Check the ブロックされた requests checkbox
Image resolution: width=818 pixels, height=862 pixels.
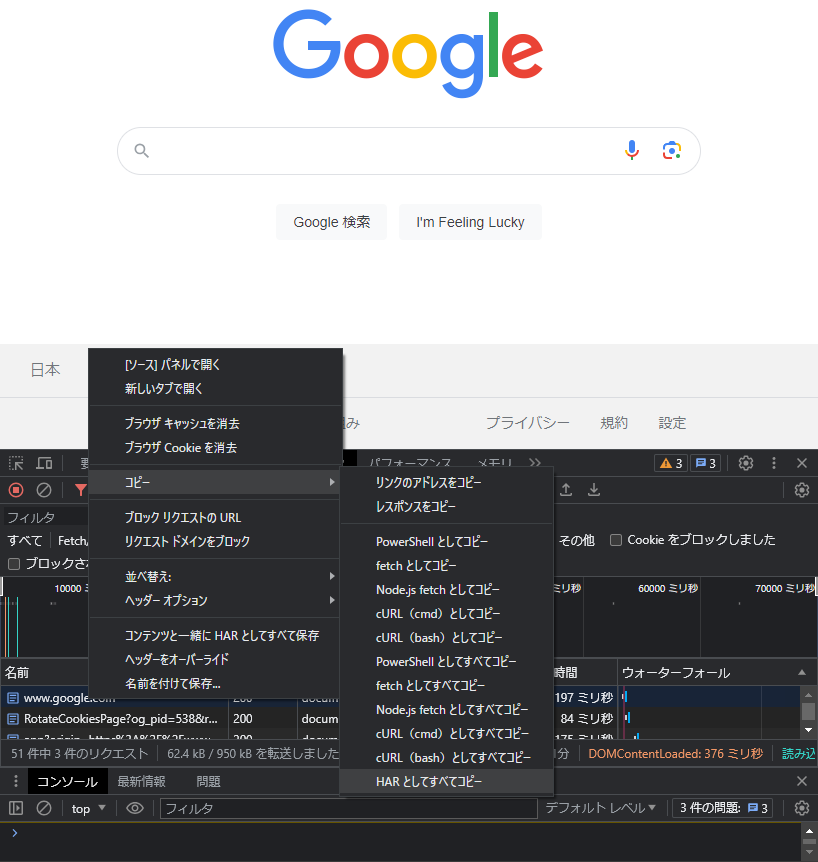coord(14,564)
